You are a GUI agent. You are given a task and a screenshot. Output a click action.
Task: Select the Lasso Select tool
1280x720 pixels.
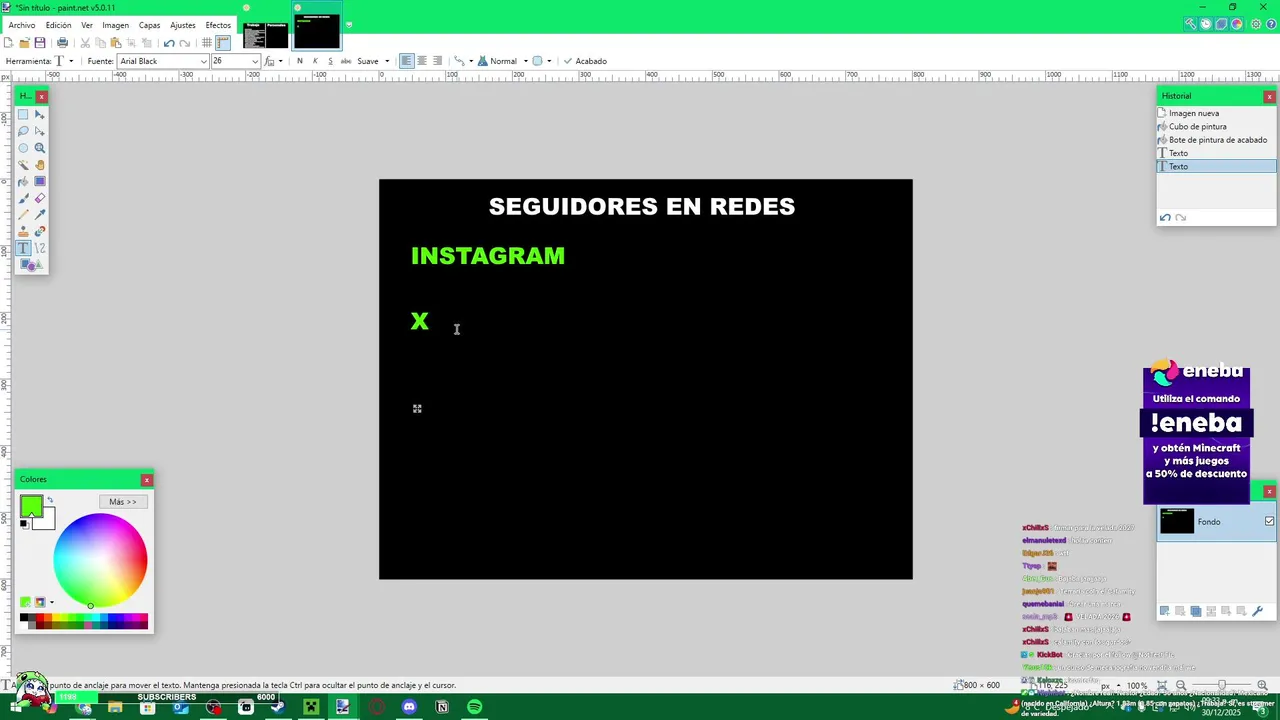point(23,131)
